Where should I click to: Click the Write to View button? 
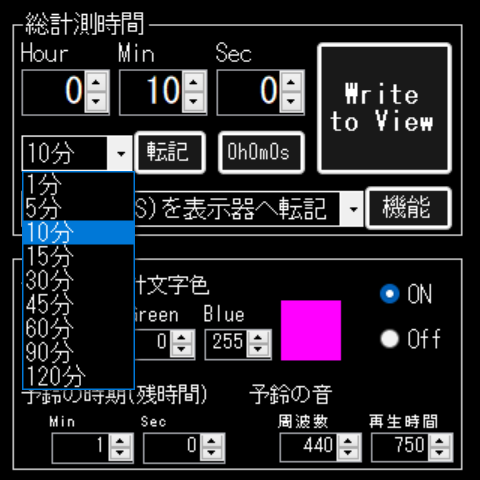click(x=385, y=108)
